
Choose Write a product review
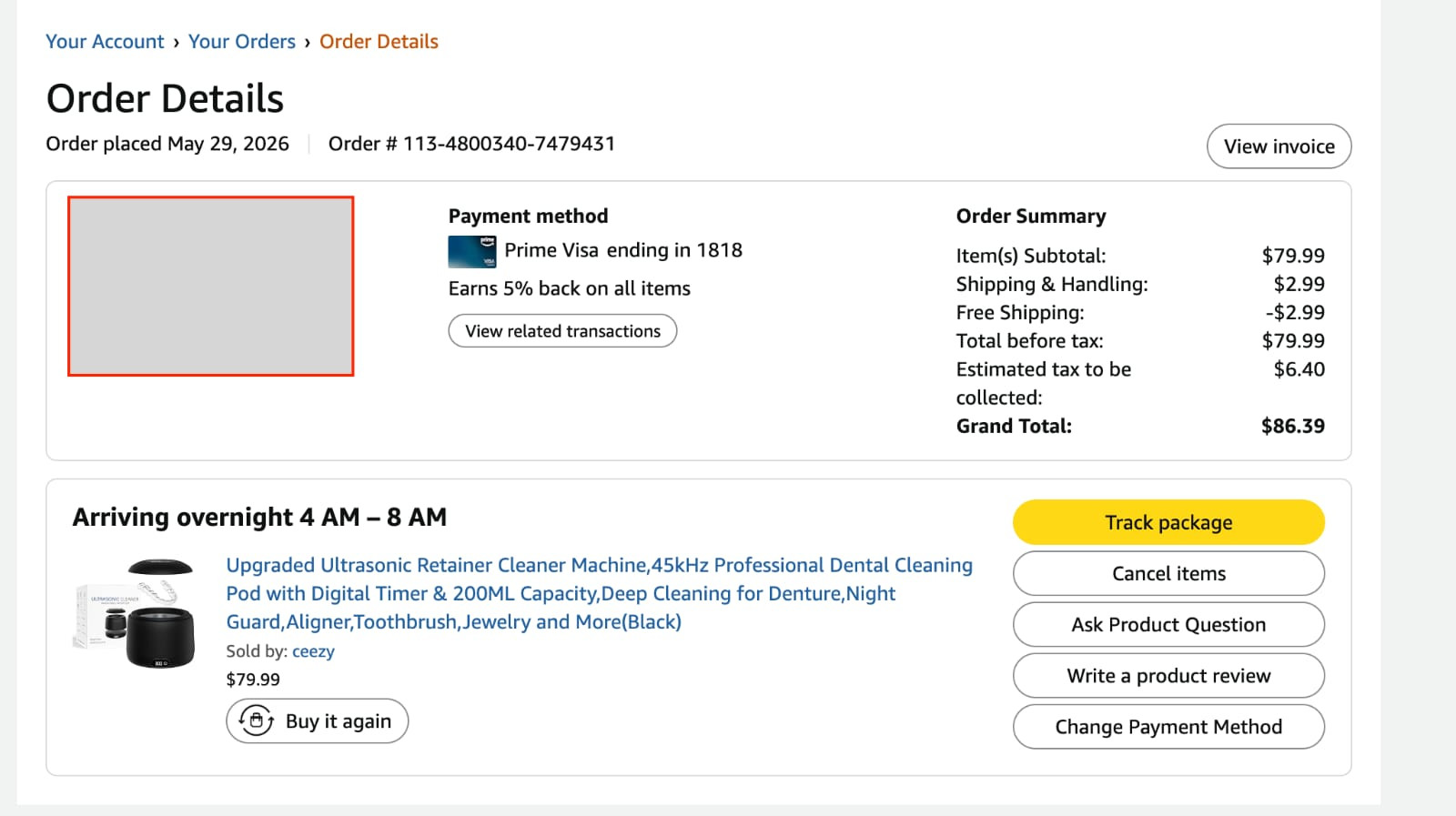[1168, 675]
